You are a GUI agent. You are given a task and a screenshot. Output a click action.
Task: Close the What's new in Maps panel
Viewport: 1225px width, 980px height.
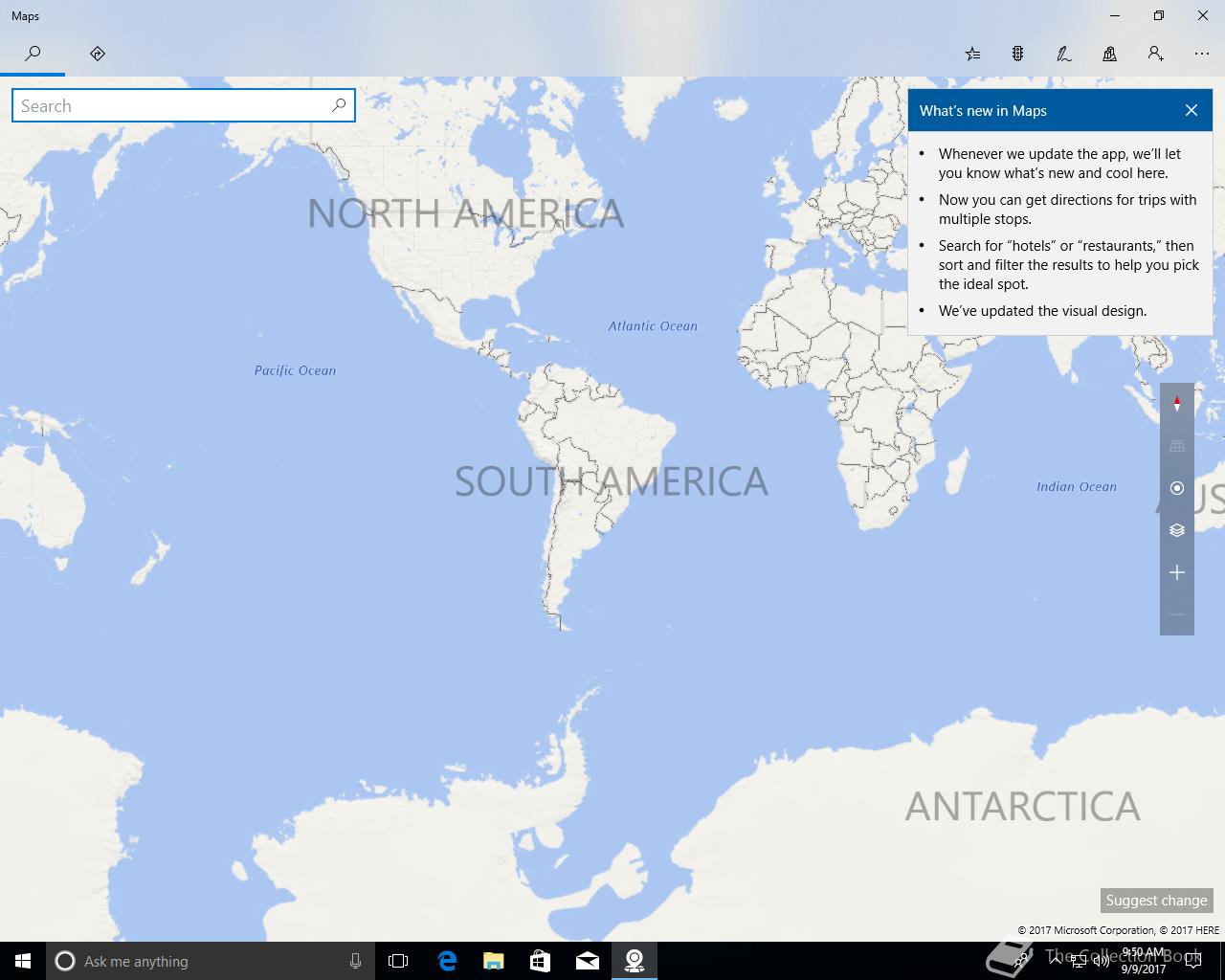tap(1192, 110)
